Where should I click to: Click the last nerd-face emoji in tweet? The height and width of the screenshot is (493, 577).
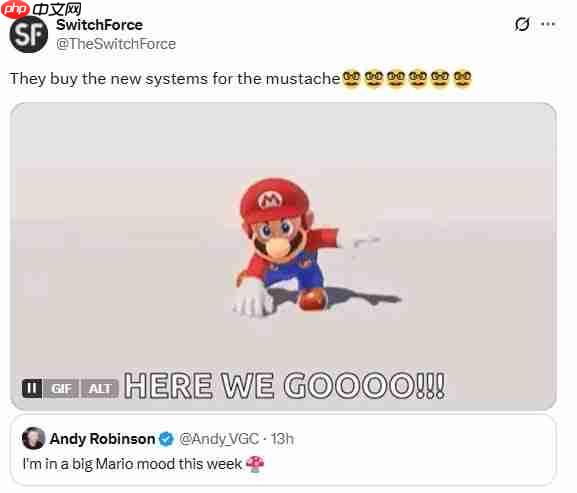pyautogui.click(x=462, y=79)
